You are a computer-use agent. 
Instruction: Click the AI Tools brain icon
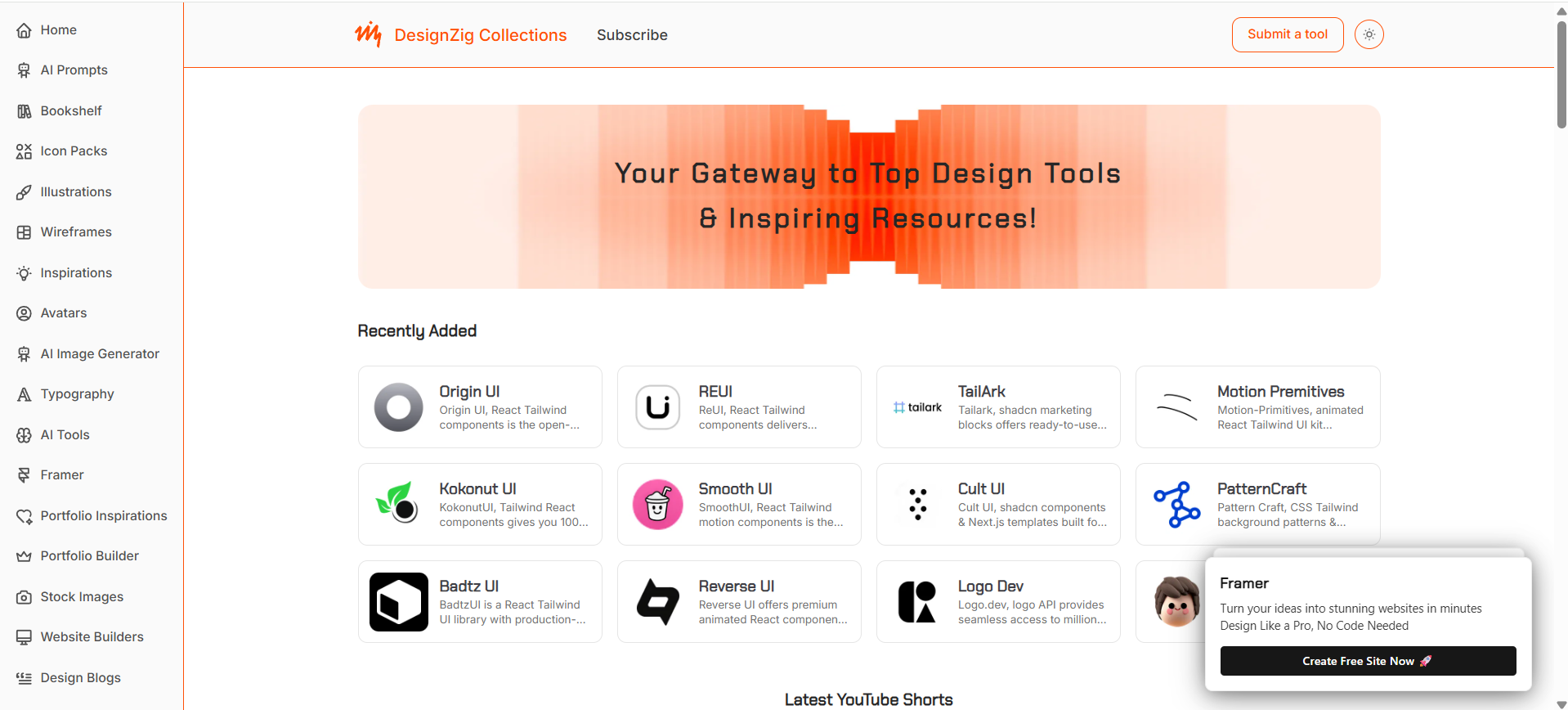24,435
